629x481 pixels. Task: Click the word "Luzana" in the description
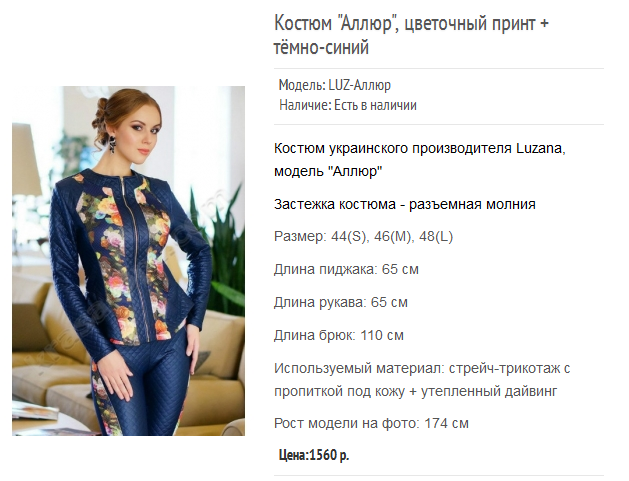[x=539, y=148]
